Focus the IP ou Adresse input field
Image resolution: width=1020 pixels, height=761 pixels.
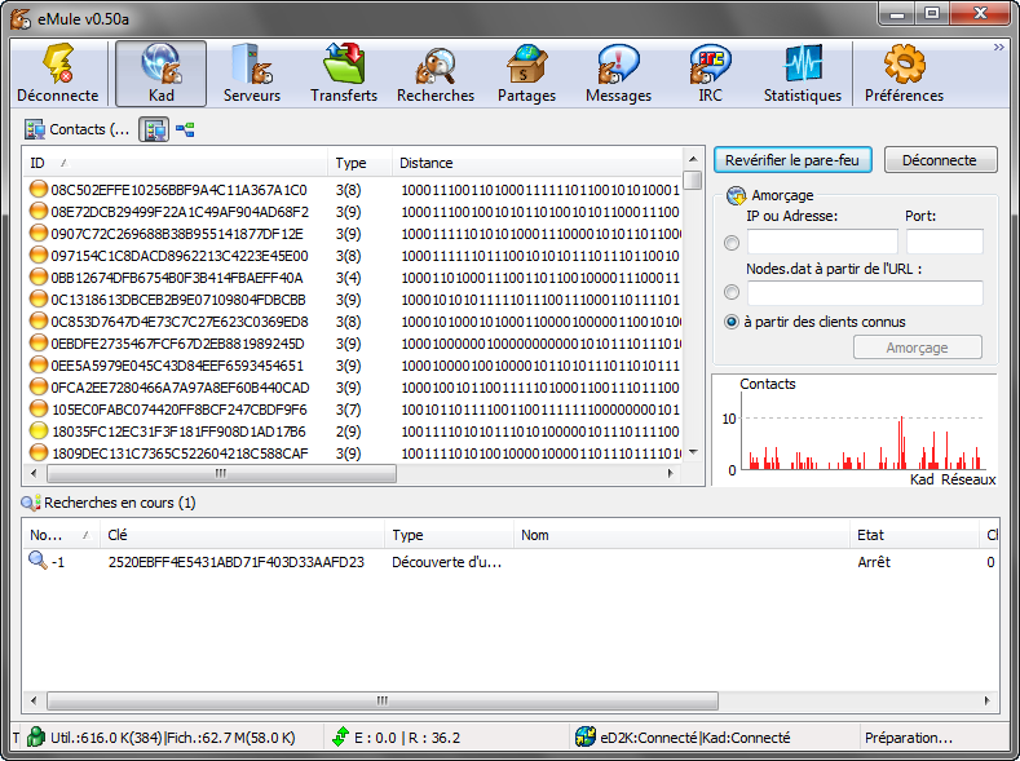(x=822, y=241)
